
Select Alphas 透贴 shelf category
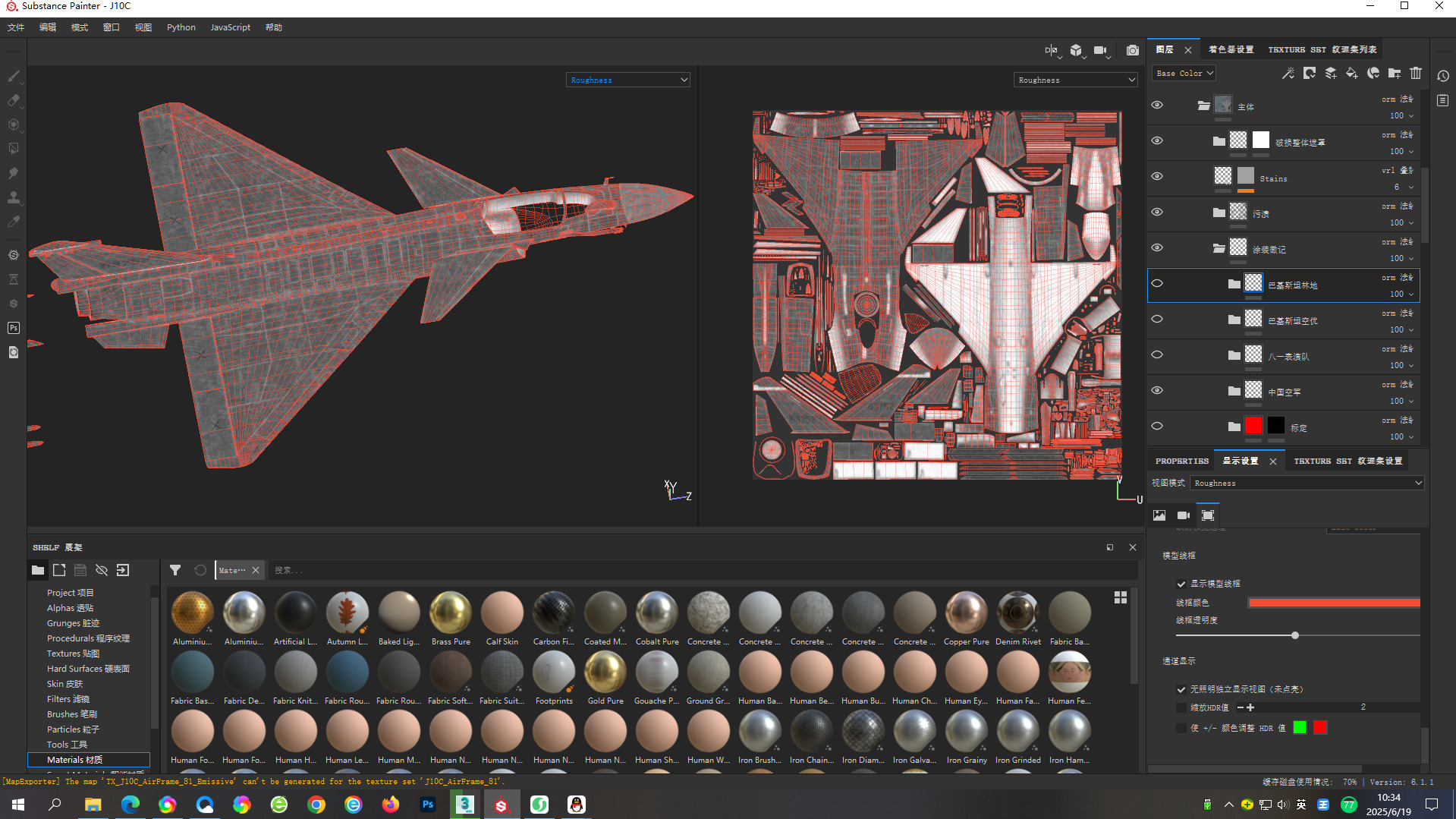point(70,608)
